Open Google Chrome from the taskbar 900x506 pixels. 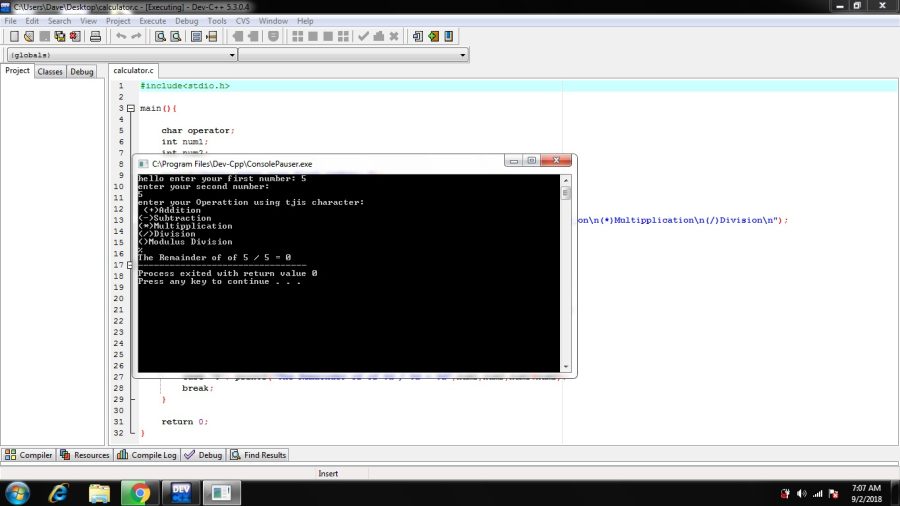tap(139, 493)
